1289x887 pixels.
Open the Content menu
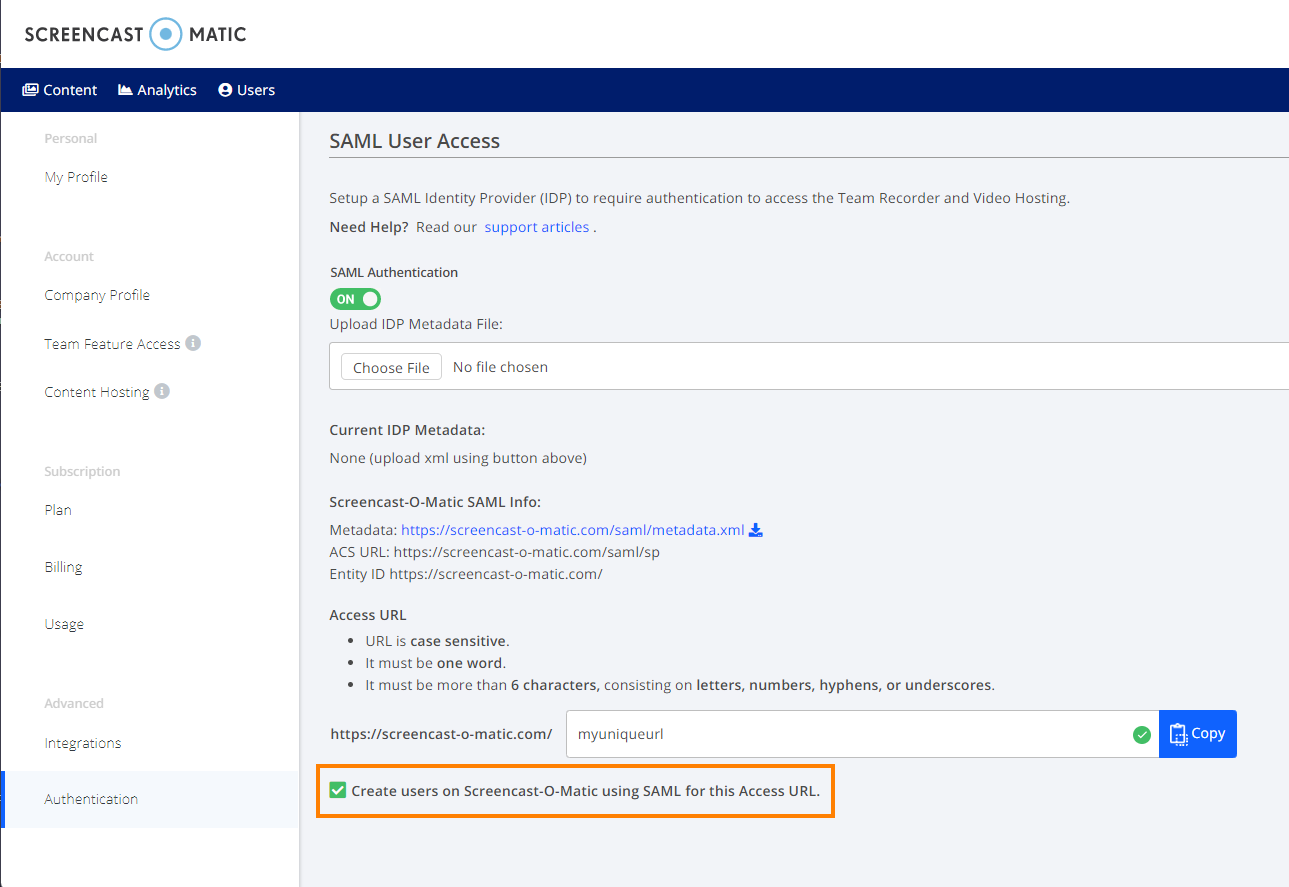[x=60, y=90]
